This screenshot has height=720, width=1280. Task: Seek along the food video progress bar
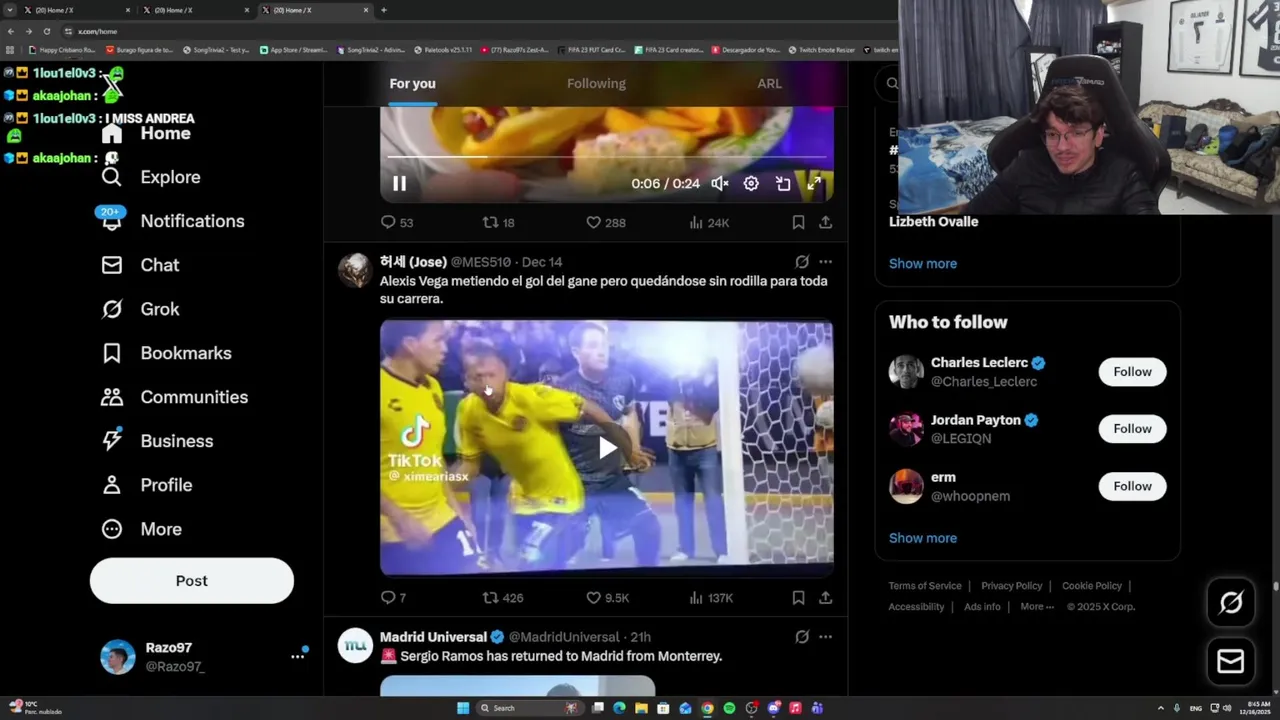(x=606, y=157)
